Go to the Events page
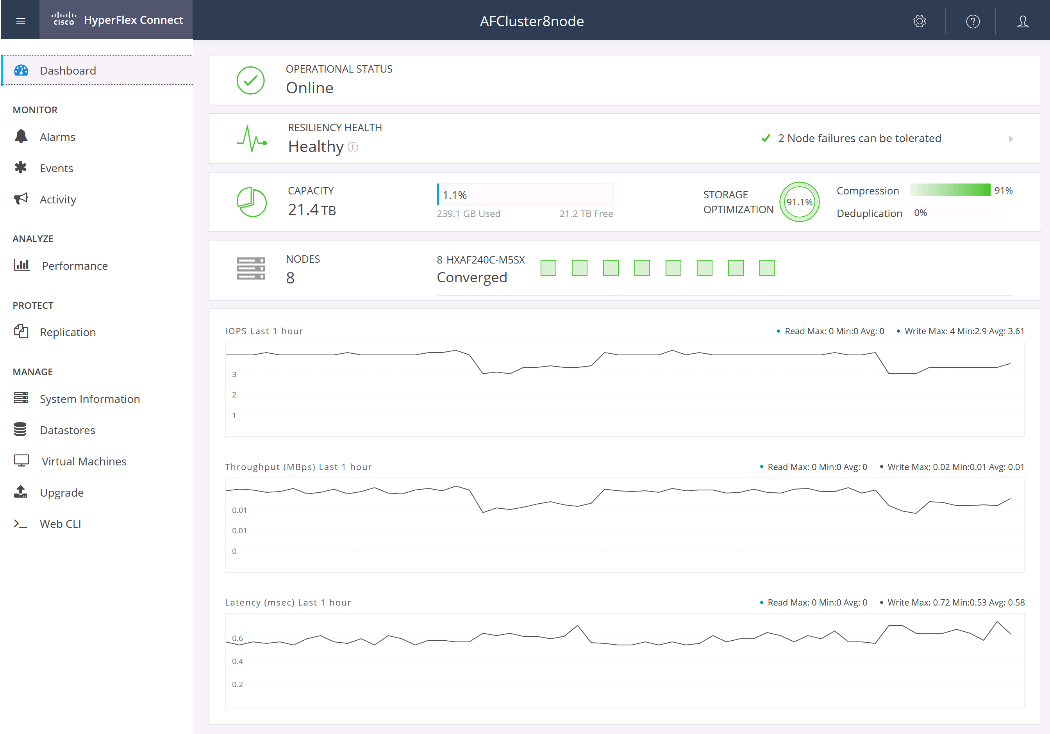The width and height of the screenshot is (1050, 734). pos(56,168)
